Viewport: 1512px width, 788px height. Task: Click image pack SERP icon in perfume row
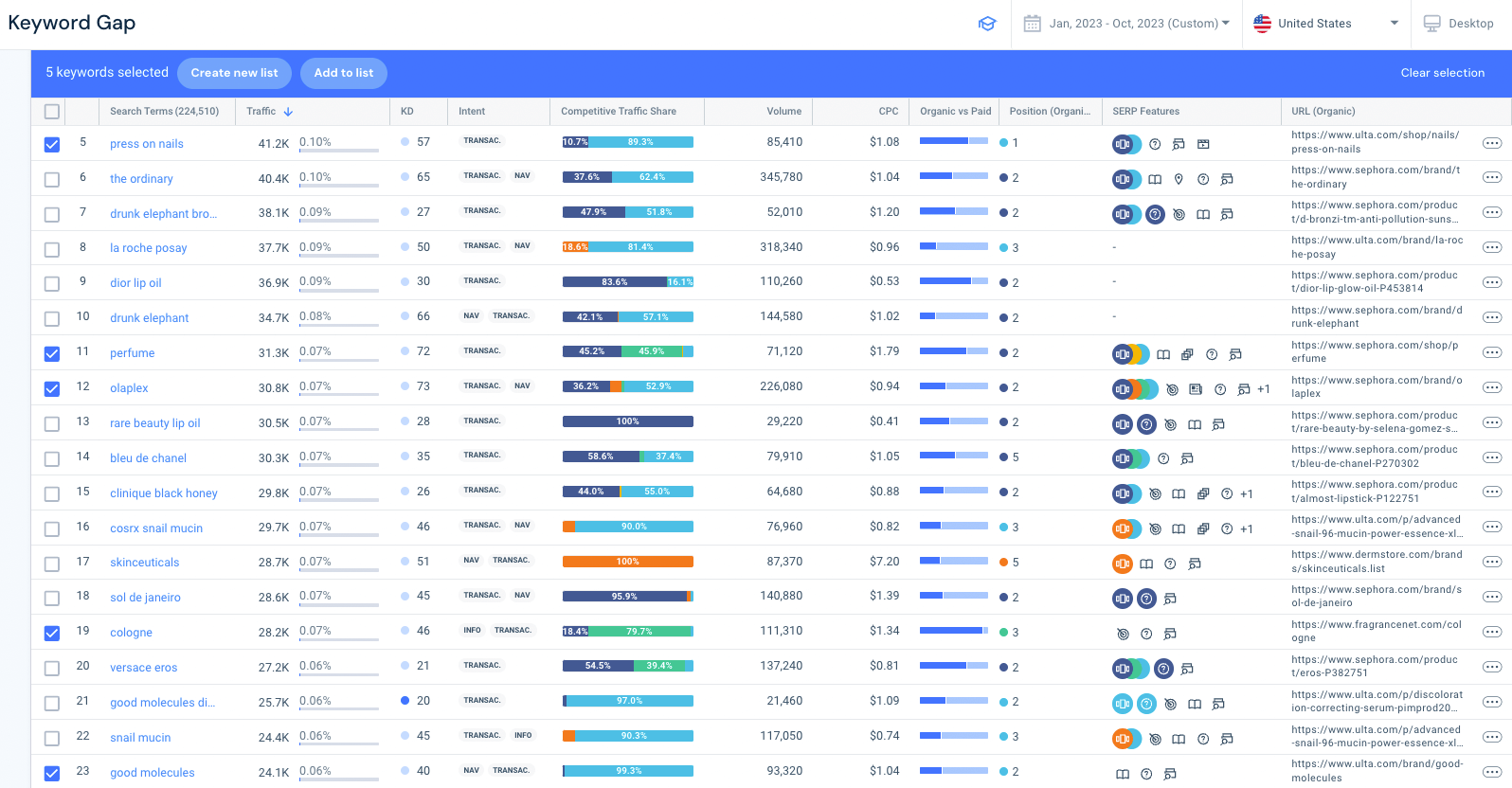[1187, 354]
